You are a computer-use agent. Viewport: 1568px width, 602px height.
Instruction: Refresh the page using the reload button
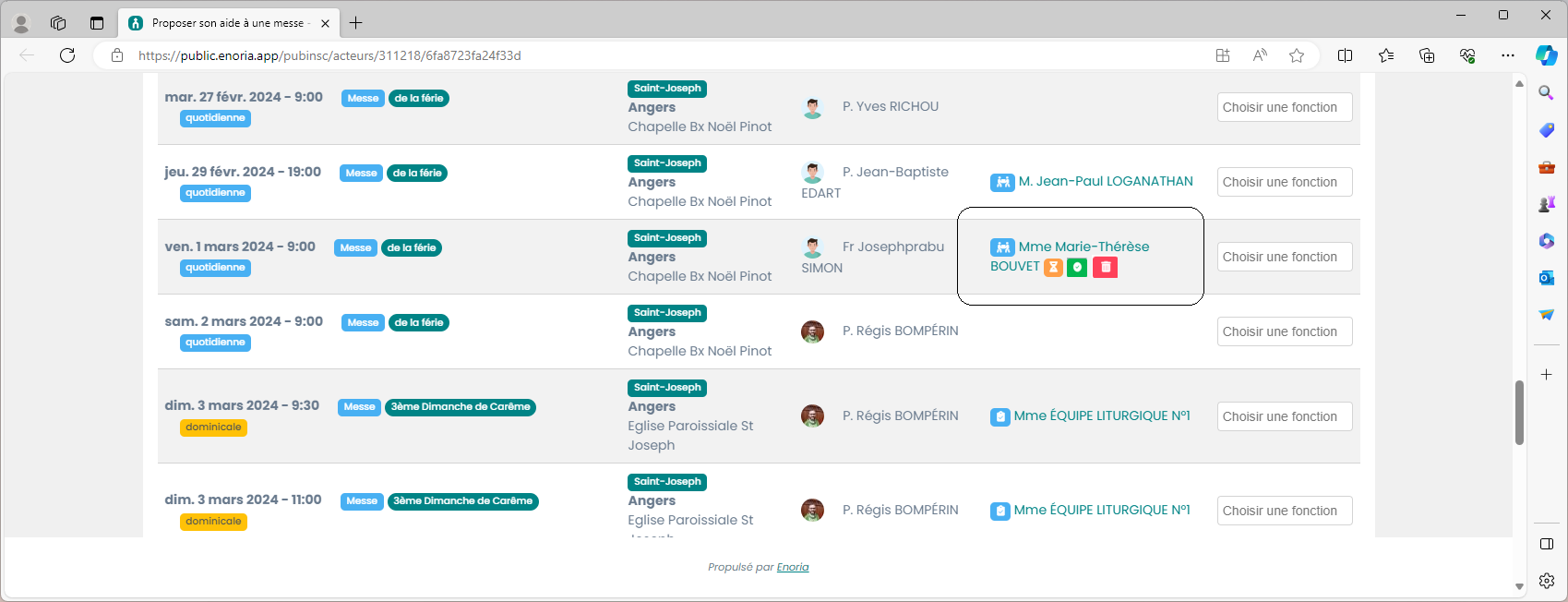click(x=67, y=55)
